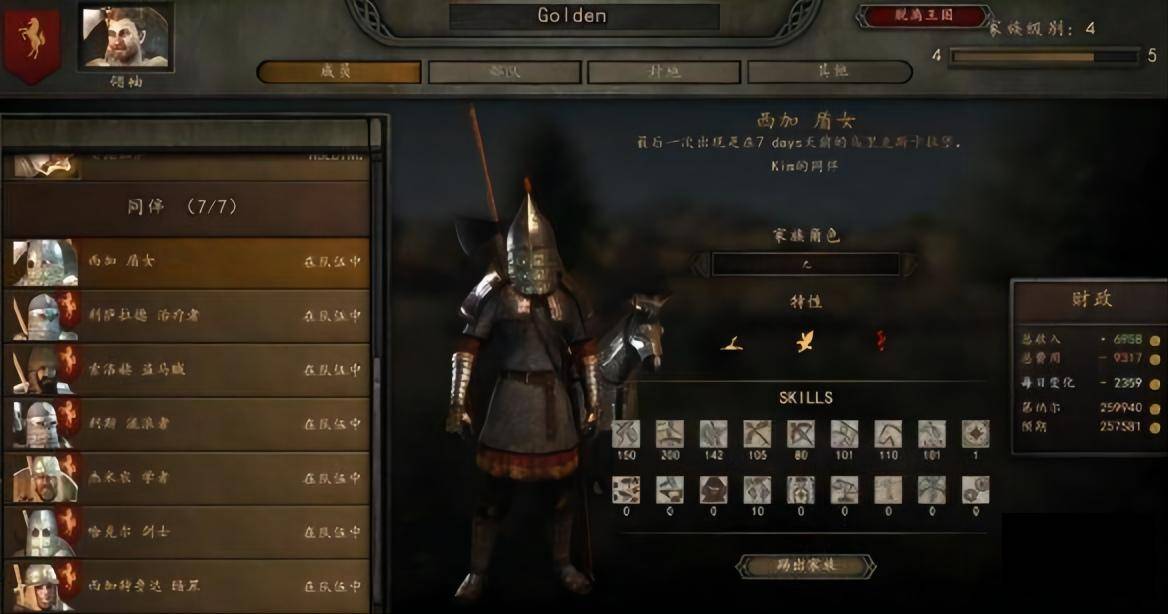The width and height of the screenshot is (1168, 614).
Task: Open the clan role selection box
Action: (805, 265)
